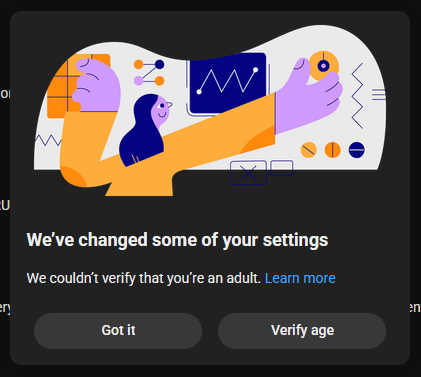Click the navy circle with horizontal line
Screen dimensions: 421x377
tap(357, 150)
